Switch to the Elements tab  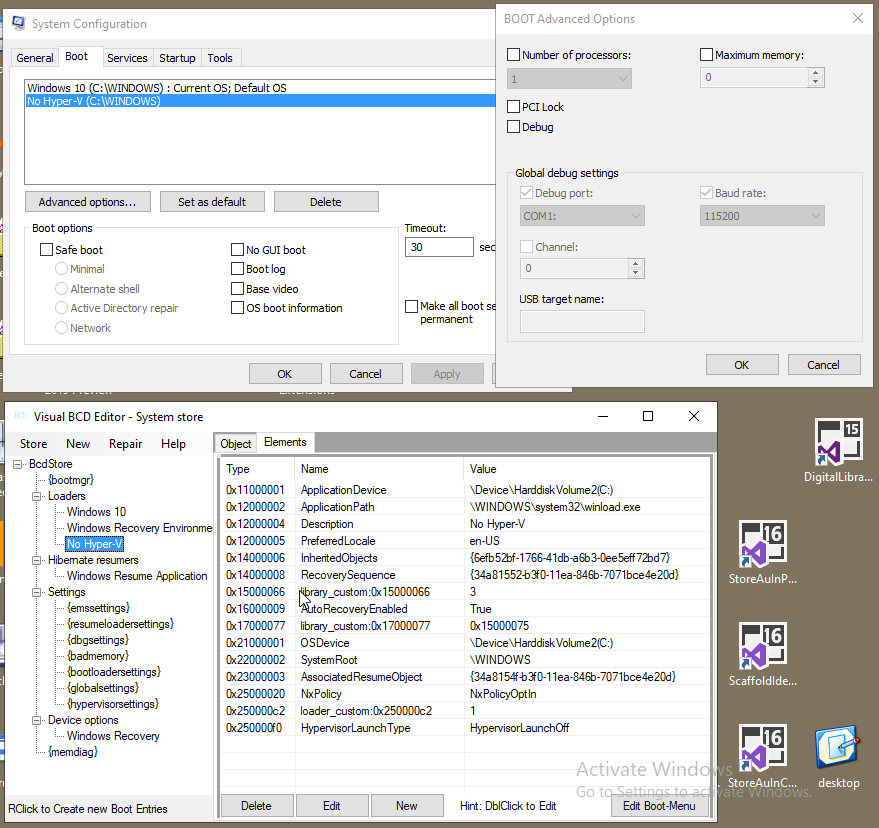click(285, 442)
